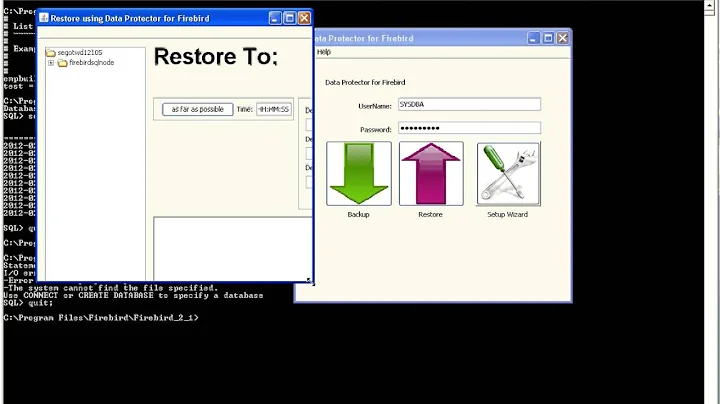
Task: Click the purple Restore arrow icon
Action: [431, 174]
